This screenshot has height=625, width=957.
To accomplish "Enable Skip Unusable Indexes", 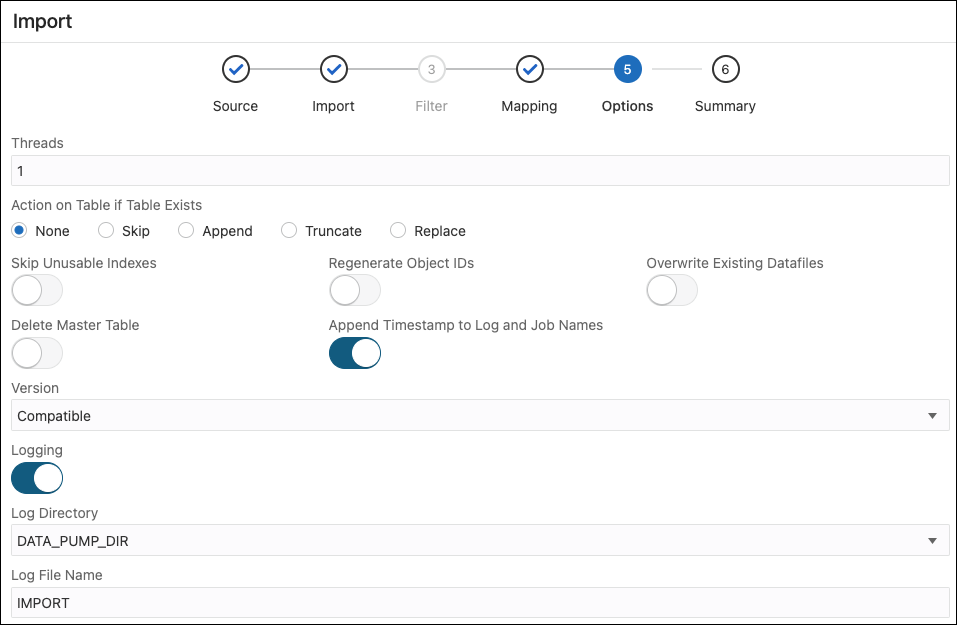I will point(36,290).
